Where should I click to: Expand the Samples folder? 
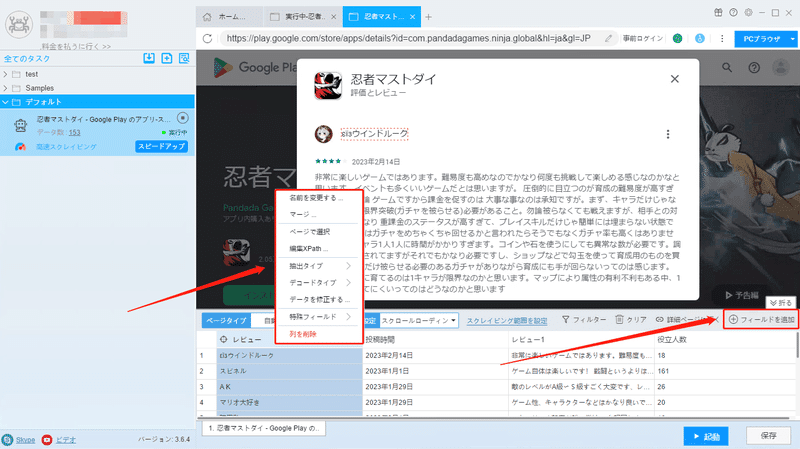tap(6, 88)
